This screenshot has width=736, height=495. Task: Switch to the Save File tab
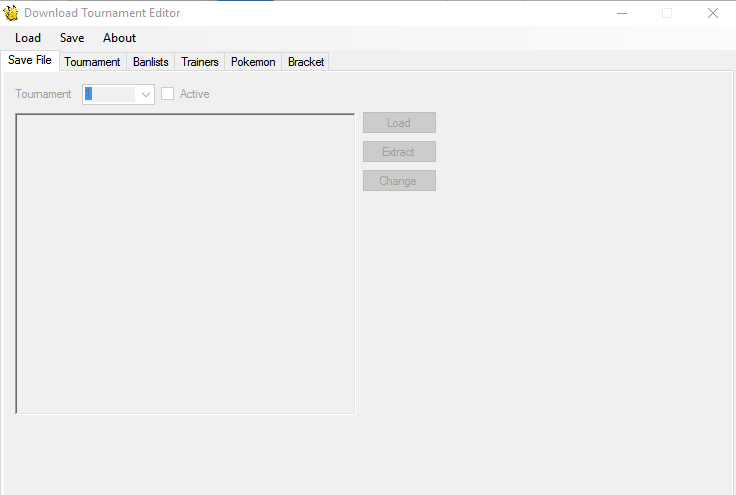pos(29,61)
